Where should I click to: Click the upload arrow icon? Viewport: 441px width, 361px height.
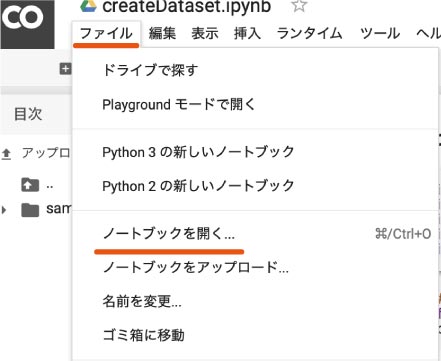click(6, 154)
